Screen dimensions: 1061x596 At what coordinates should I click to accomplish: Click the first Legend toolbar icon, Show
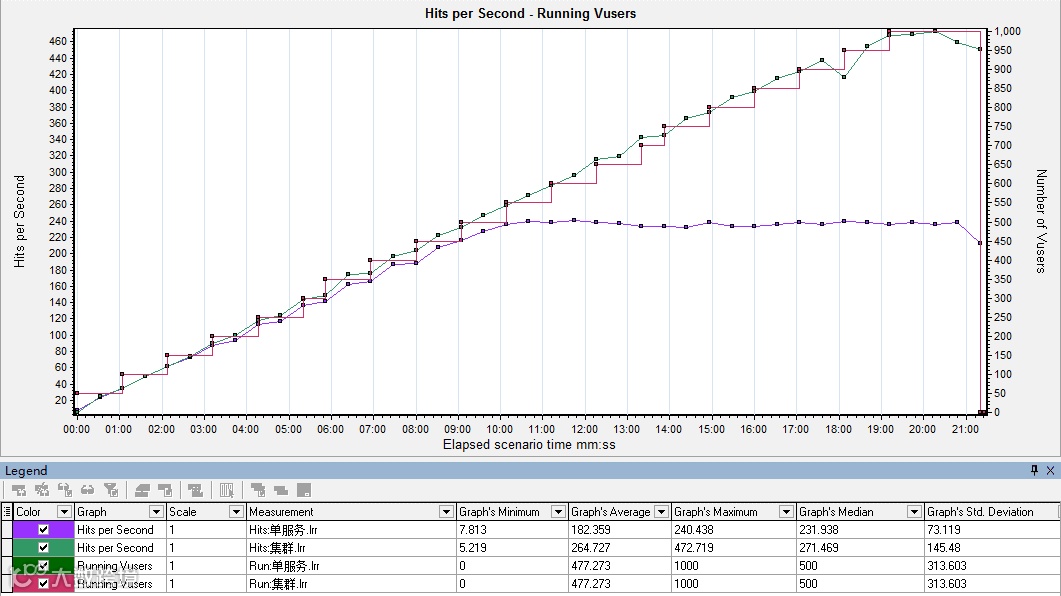point(19,490)
